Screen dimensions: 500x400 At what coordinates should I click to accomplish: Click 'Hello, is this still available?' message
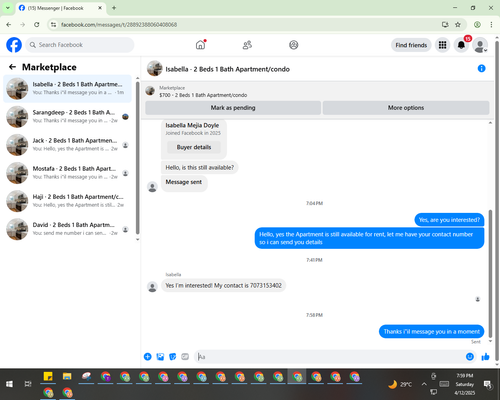coord(200,167)
